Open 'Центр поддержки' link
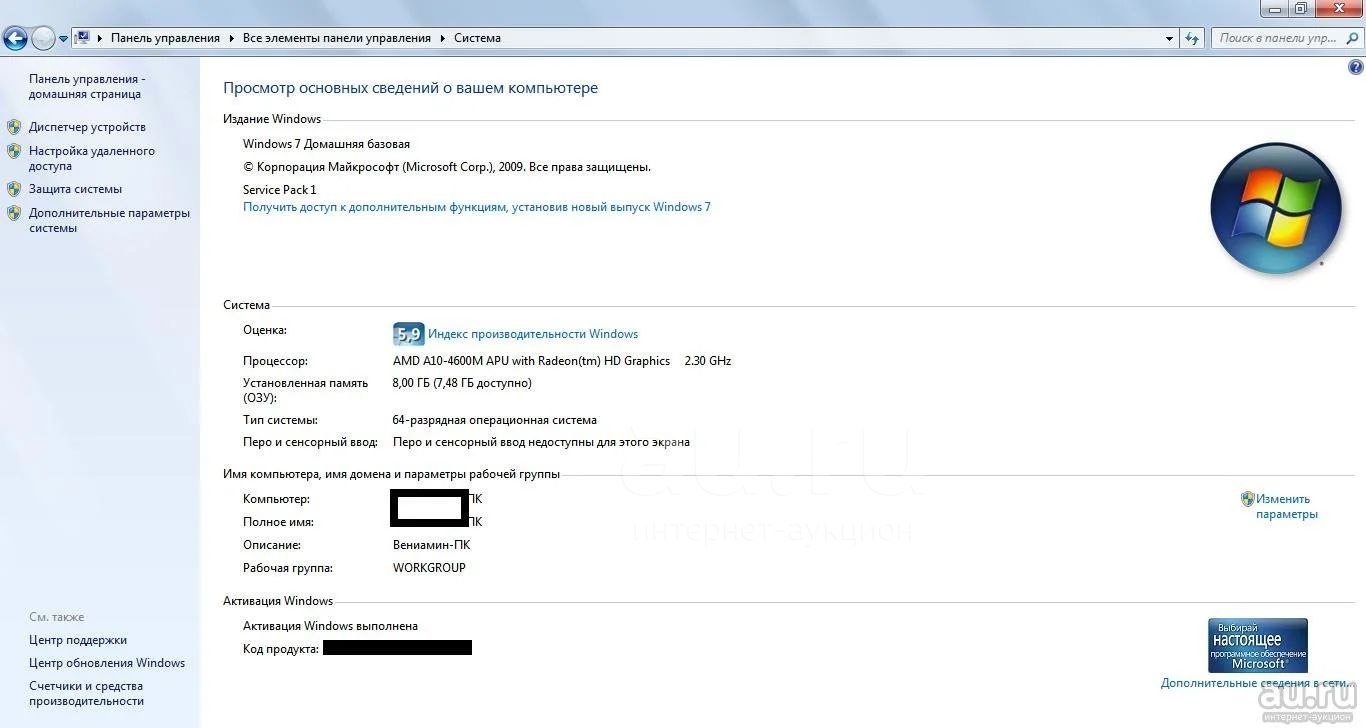Image resolution: width=1366 pixels, height=728 pixels. click(x=78, y=640)
